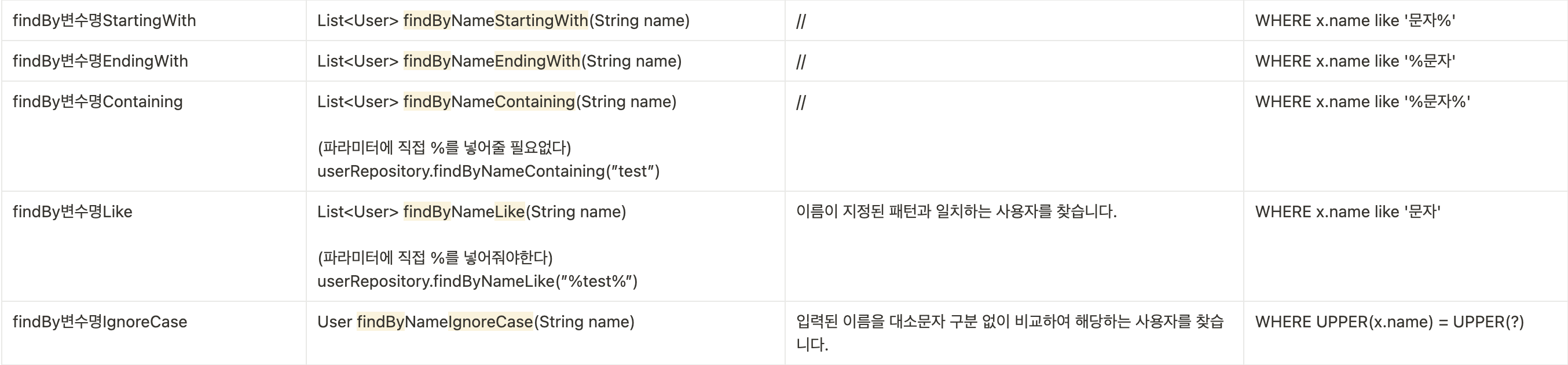The image size is (1568, 365).
Task: Click highlighted findByNameEndingWith method text
Action: [492, 61]
